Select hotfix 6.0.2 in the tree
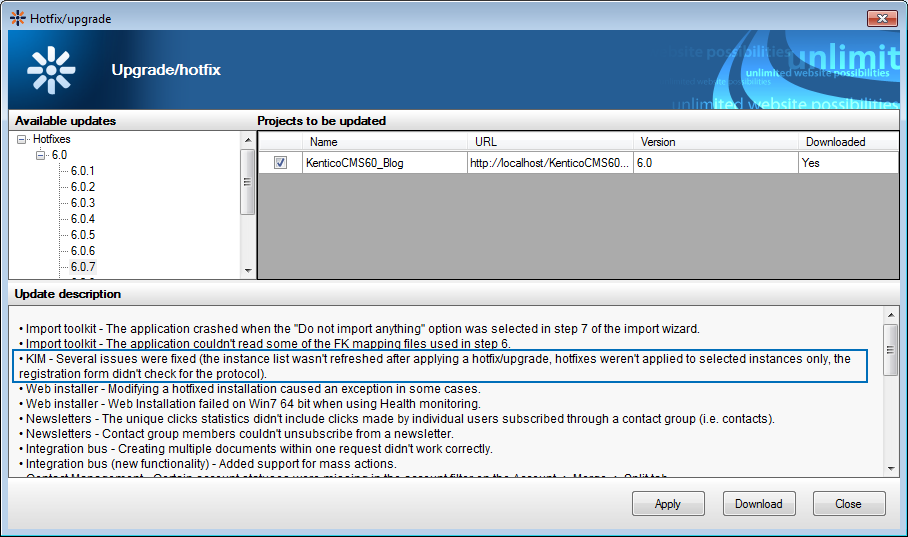Viewport: 908px width, 537px height. tap(83, 187)
